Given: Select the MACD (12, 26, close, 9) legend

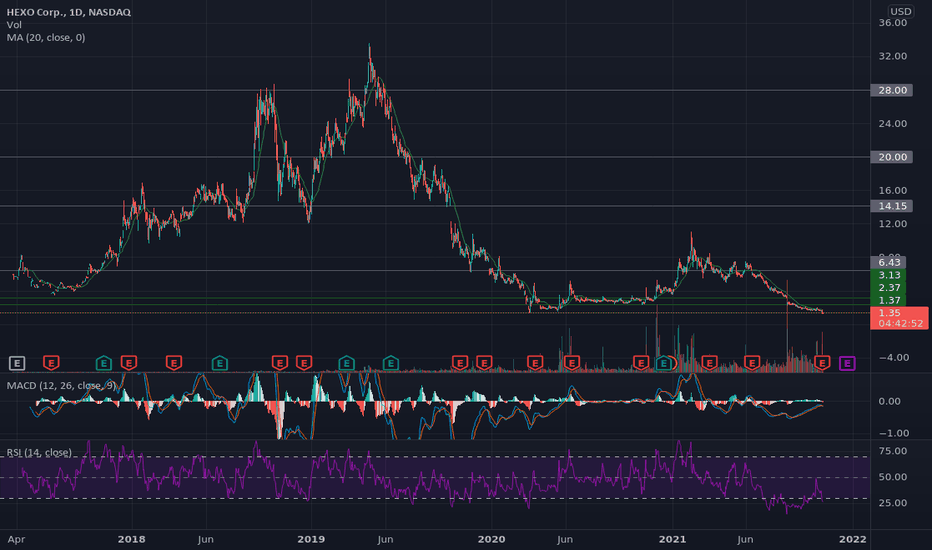Looking at the screenshot, I should (61, 385).
